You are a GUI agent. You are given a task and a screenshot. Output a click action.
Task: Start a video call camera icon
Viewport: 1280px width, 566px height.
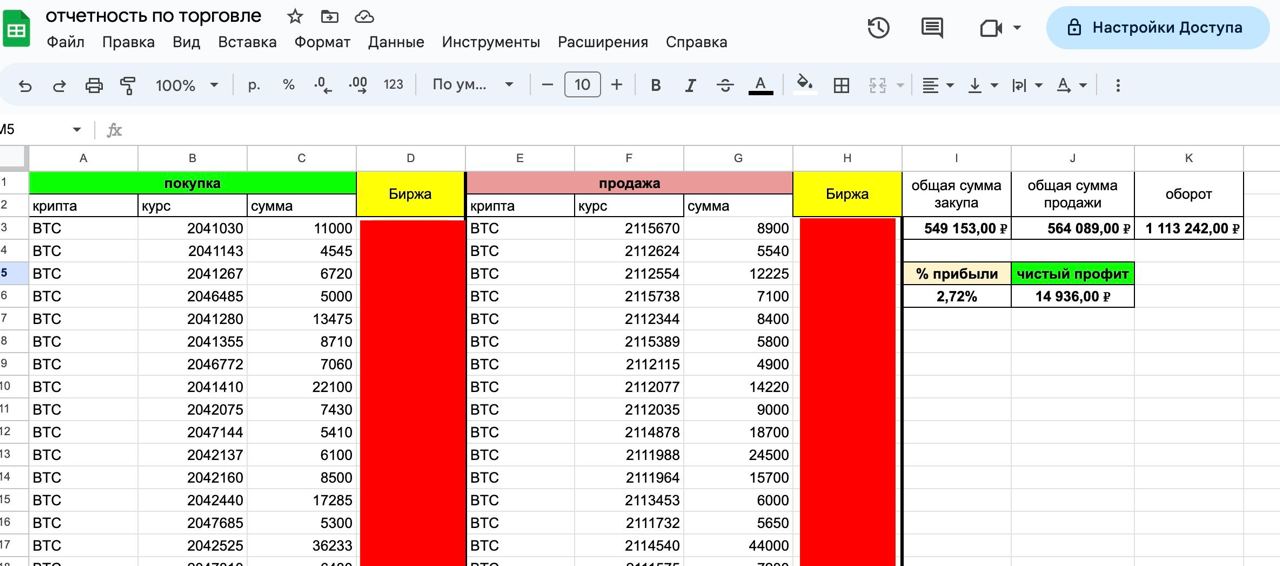[990, 28]
